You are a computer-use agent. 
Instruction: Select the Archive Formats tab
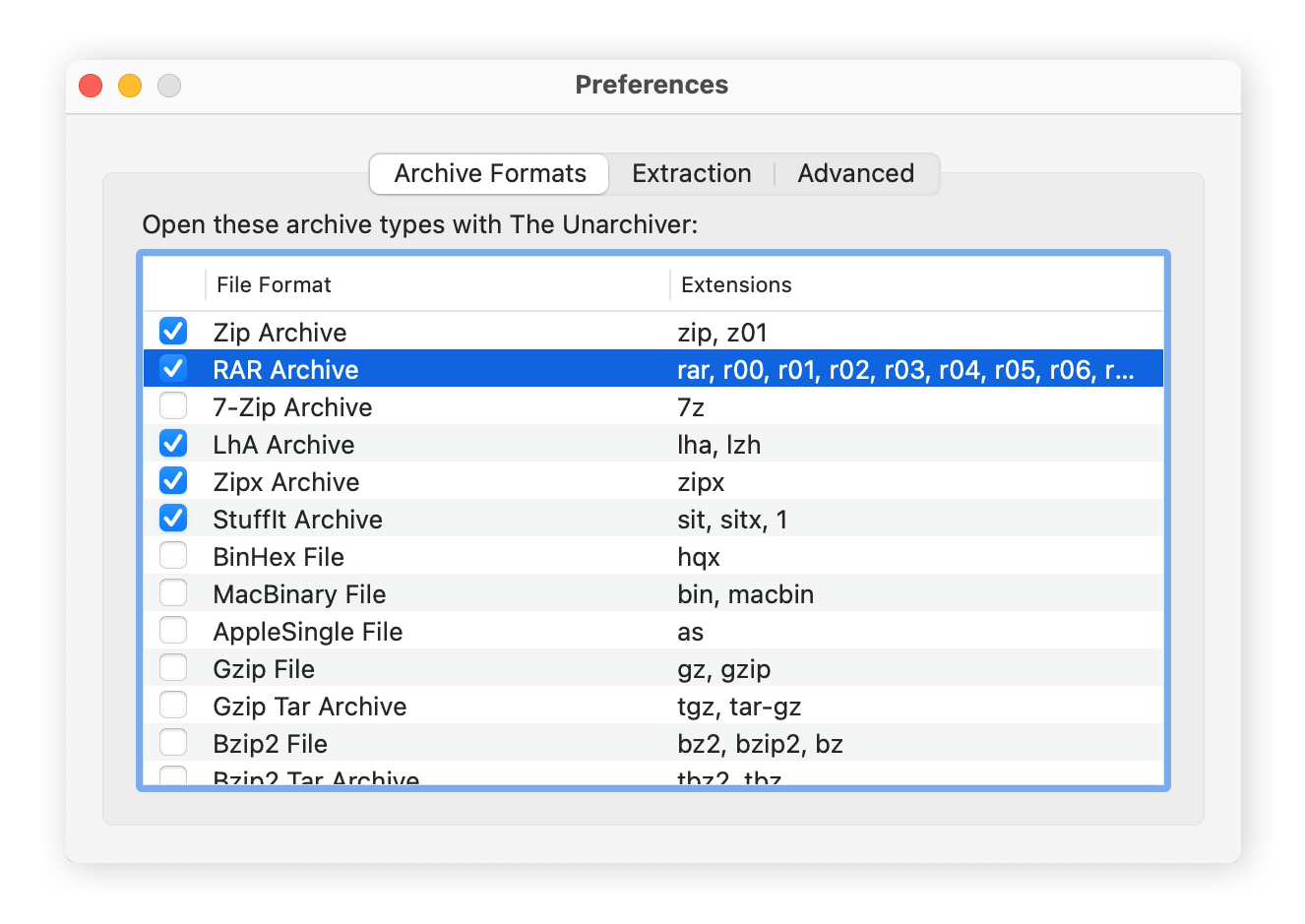[488, 173]
